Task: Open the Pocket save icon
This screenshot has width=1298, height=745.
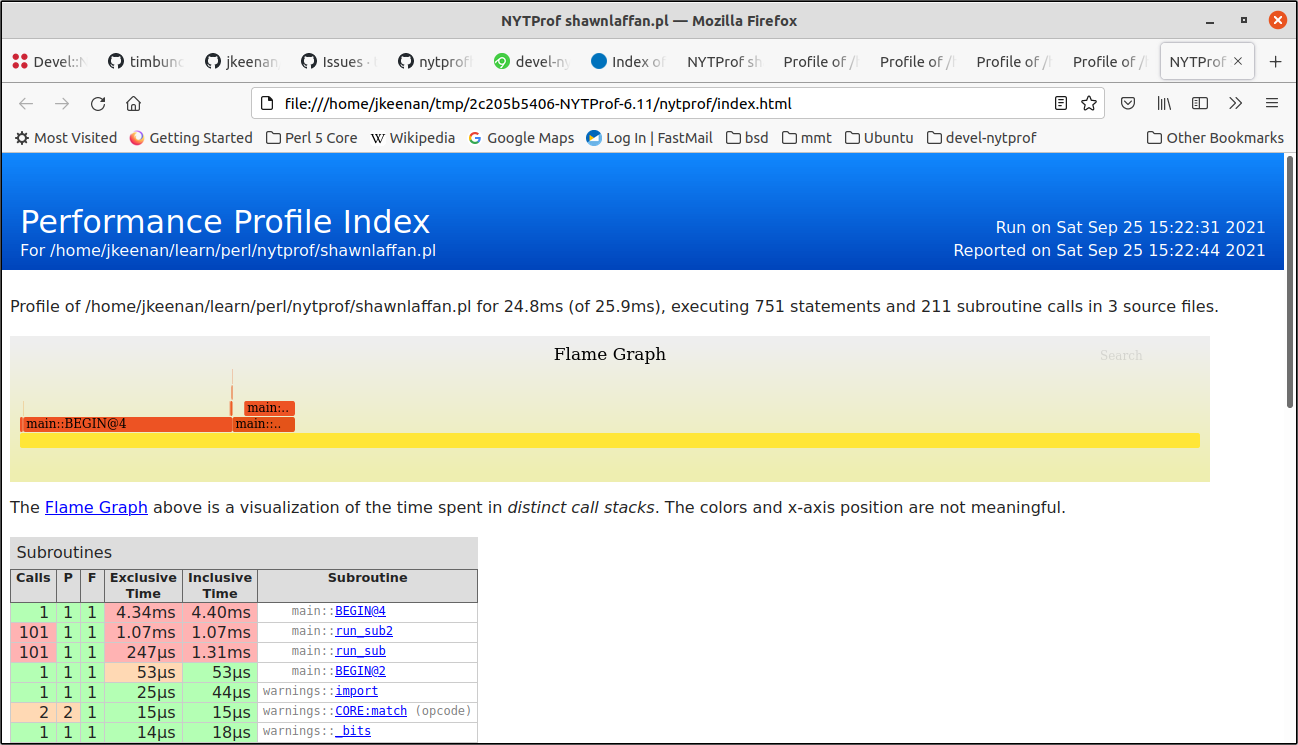Action: [x=1127, y=103]
